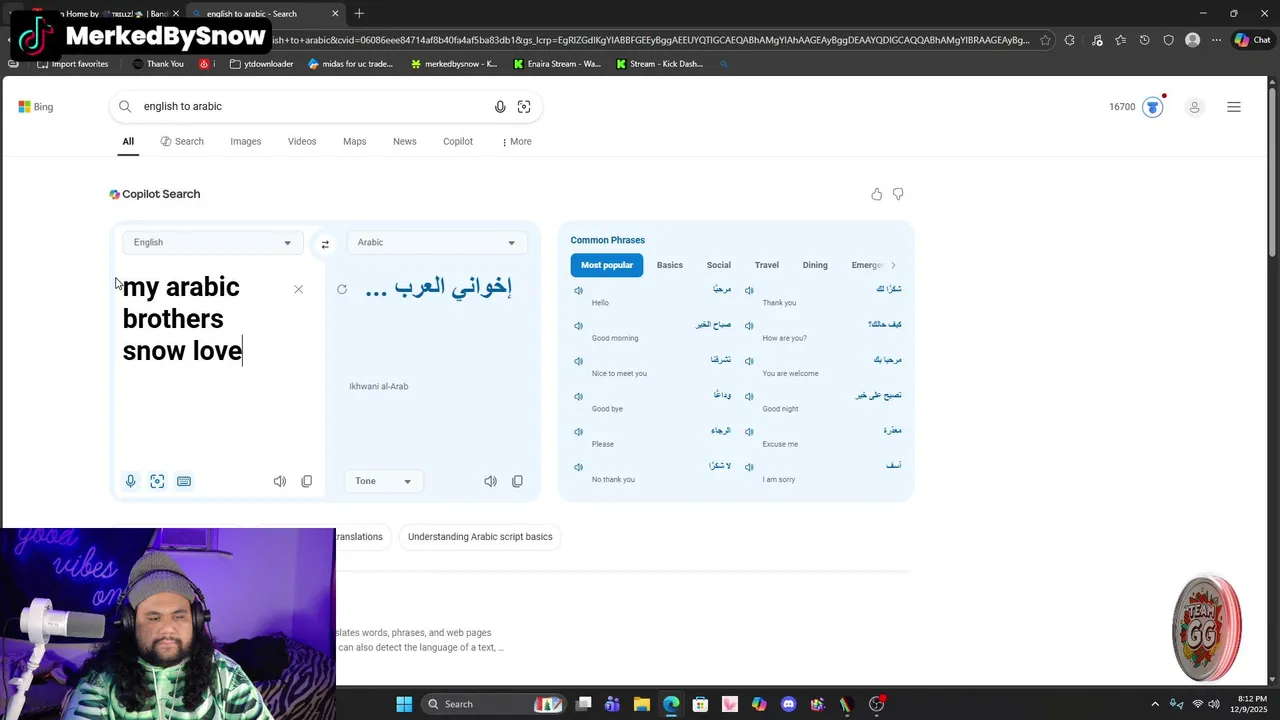The height and width of the screenshot is (720, 1280).
Task: Select the All search tab
Action: tap(128, 141)
